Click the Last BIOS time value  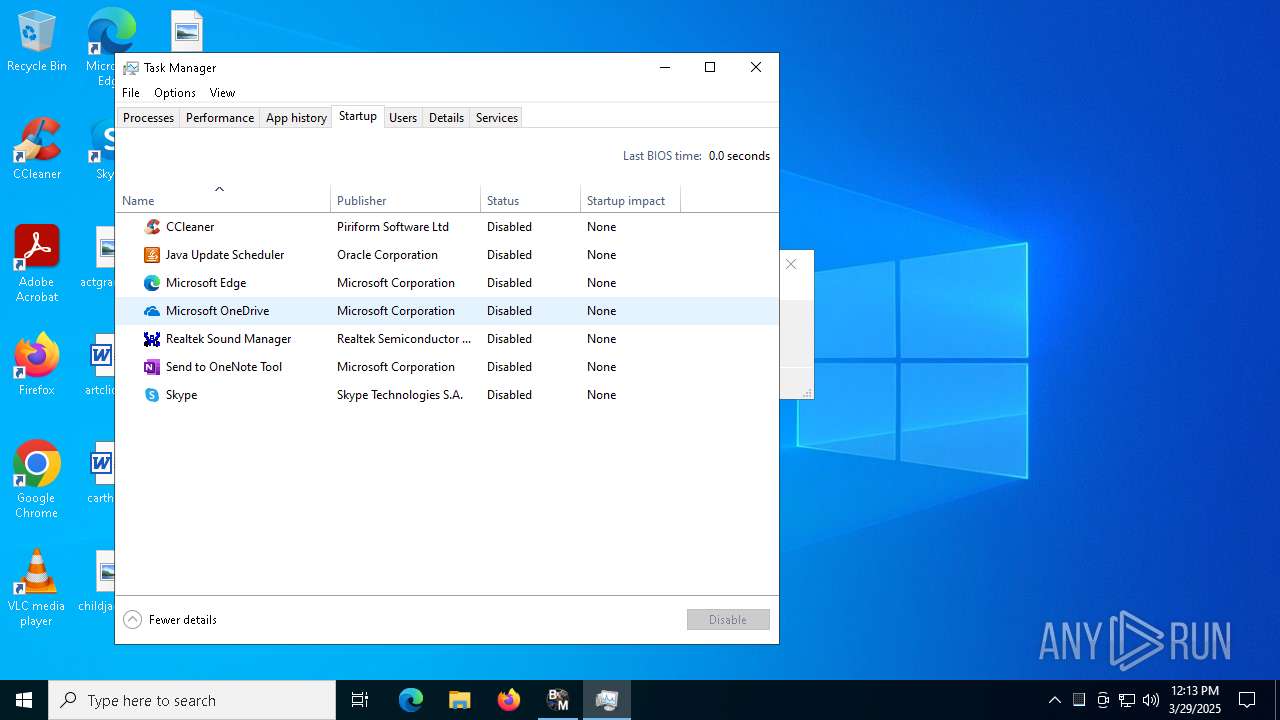click(x=739, y=156)
